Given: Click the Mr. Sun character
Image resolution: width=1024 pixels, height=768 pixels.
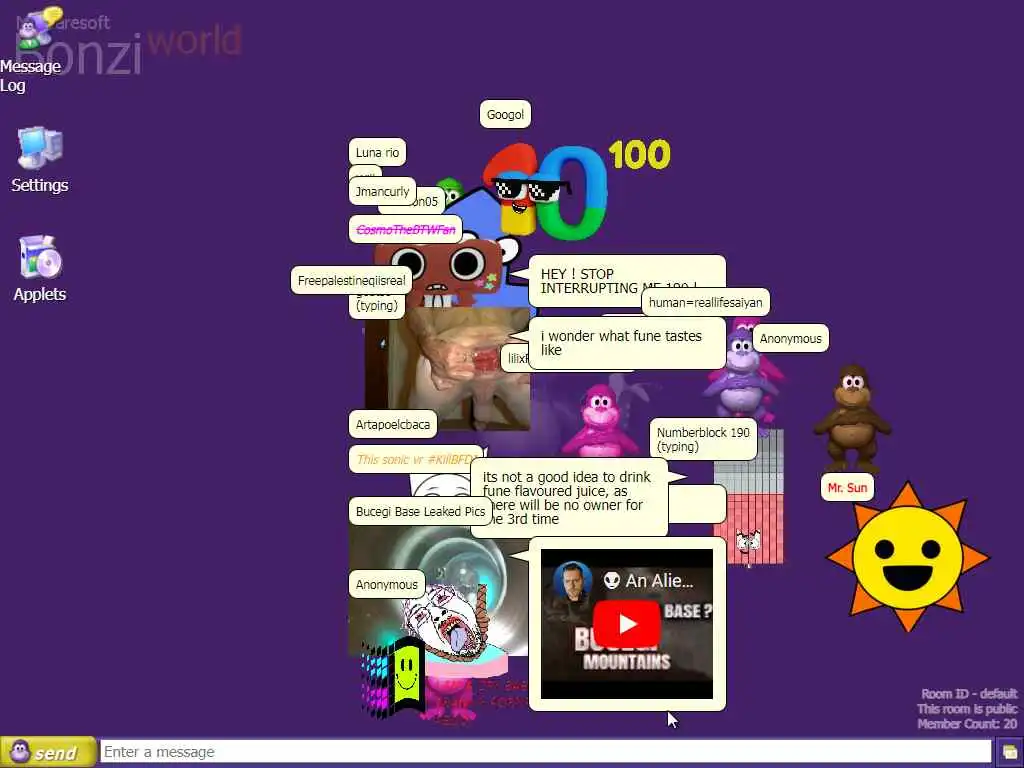Looking at the screenshot, I should [908, 557].
